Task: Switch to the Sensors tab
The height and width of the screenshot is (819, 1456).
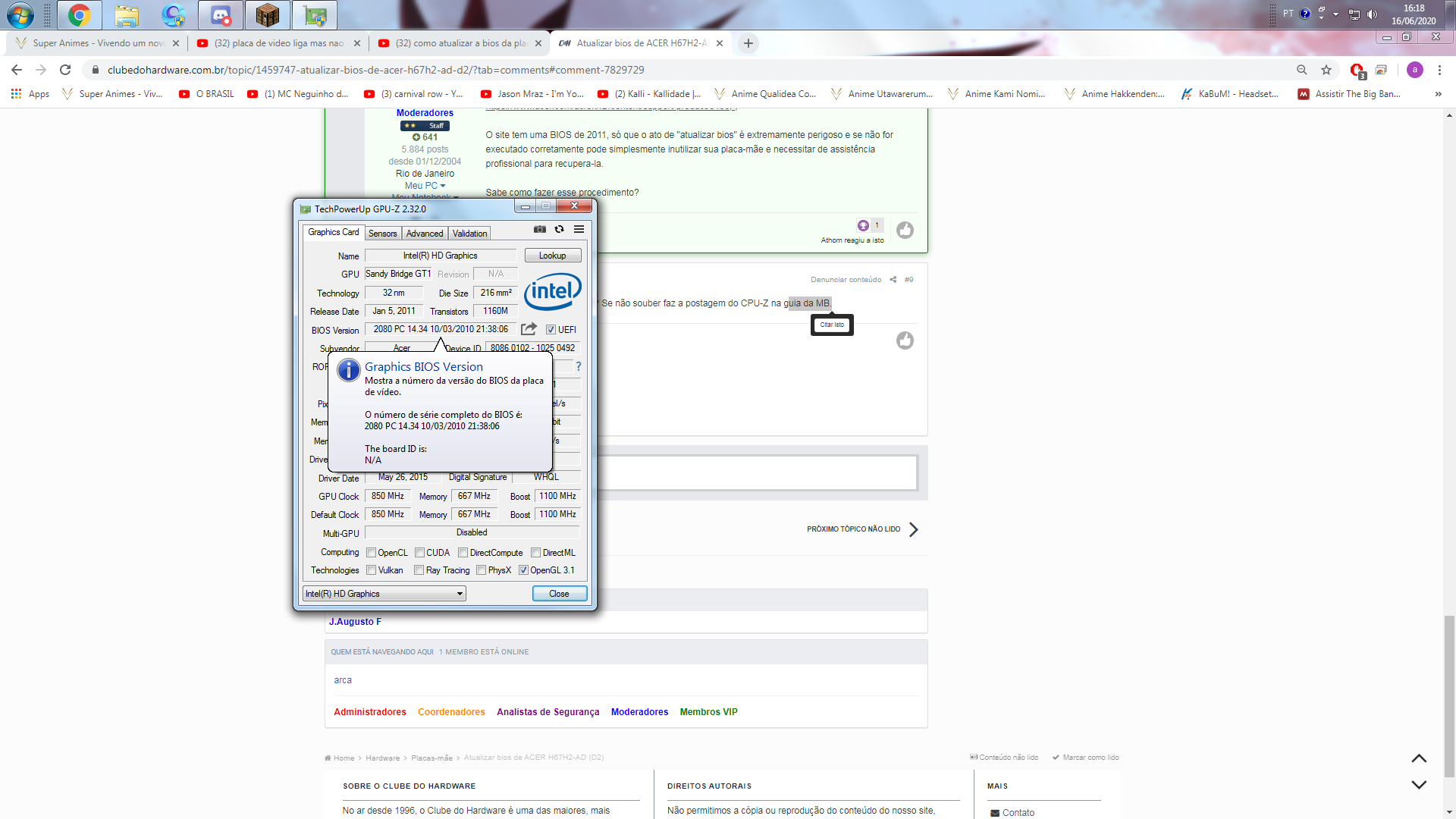Action: pyautogui.click(x=383, y=234)
